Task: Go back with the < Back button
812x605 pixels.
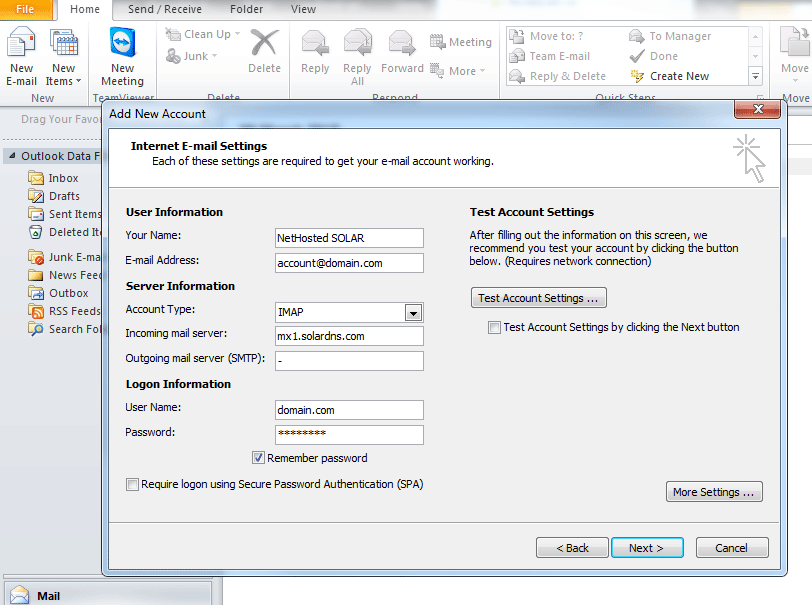Action: [572, 548]
